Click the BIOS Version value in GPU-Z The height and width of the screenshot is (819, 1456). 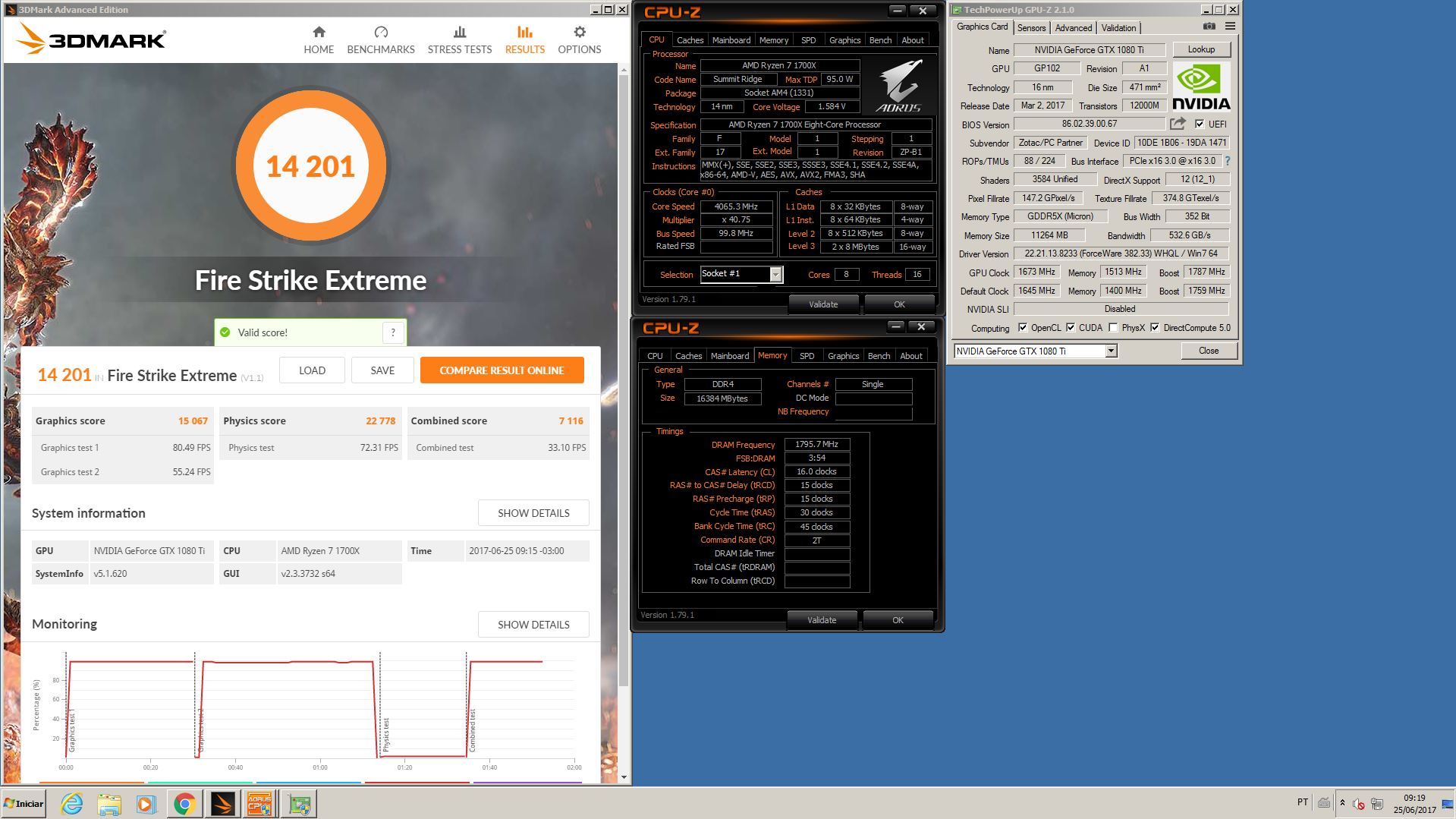pos(1089,124)
